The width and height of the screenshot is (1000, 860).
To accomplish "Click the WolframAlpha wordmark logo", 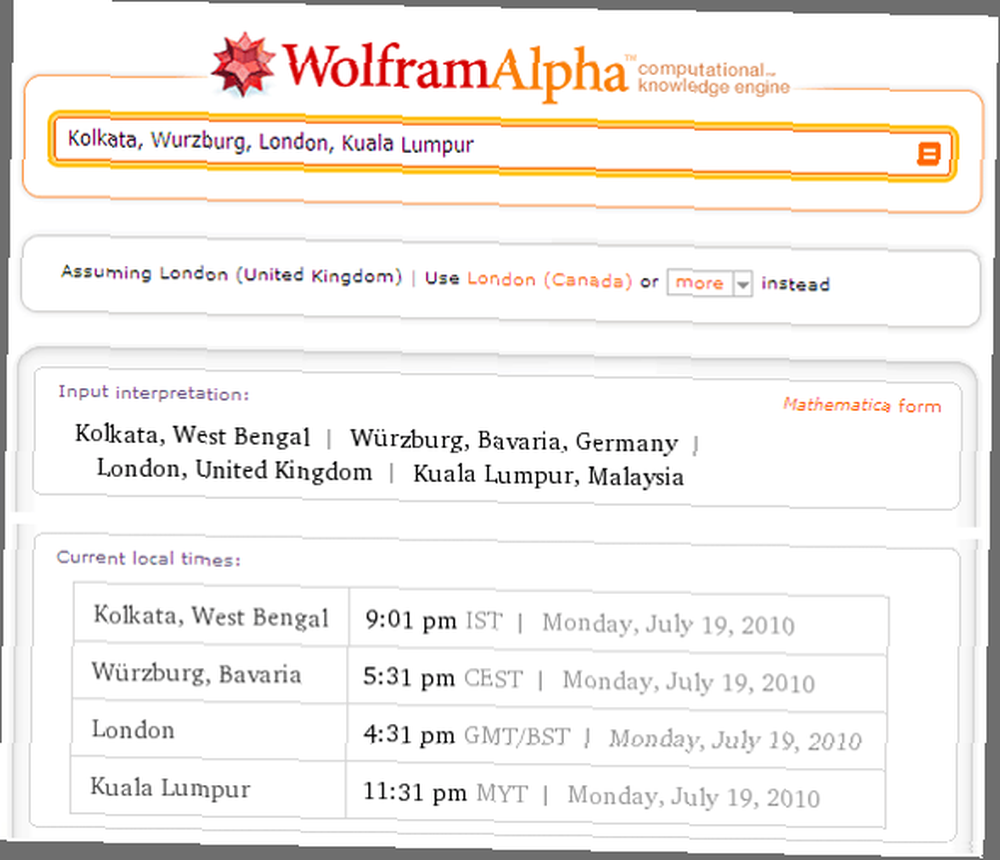I will point(455,71).
